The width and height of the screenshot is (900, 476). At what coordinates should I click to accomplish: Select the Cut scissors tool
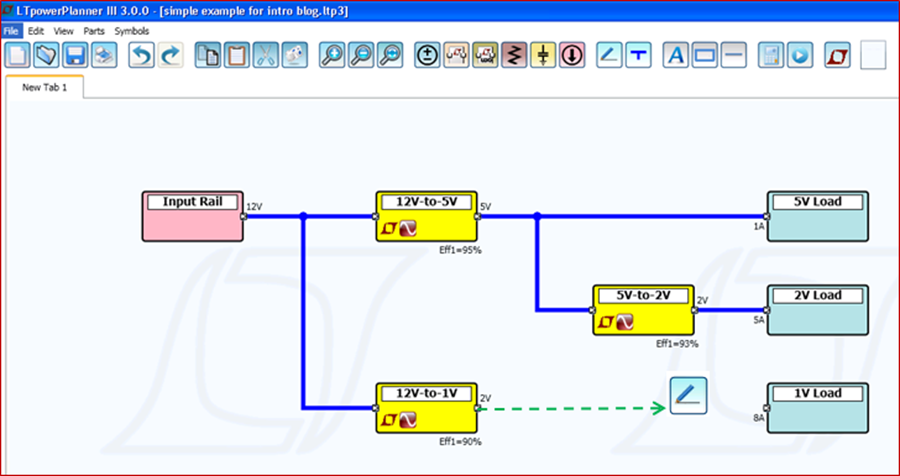click(265, 54)
